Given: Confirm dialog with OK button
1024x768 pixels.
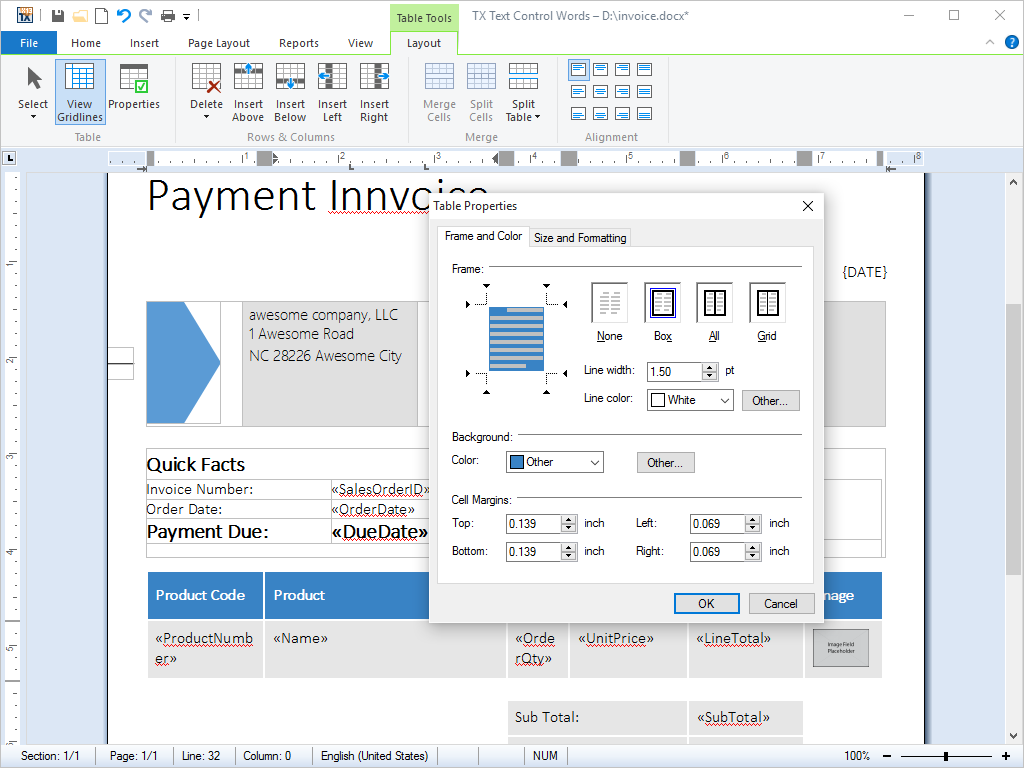Looking at the screenshot, I should 706,603.
